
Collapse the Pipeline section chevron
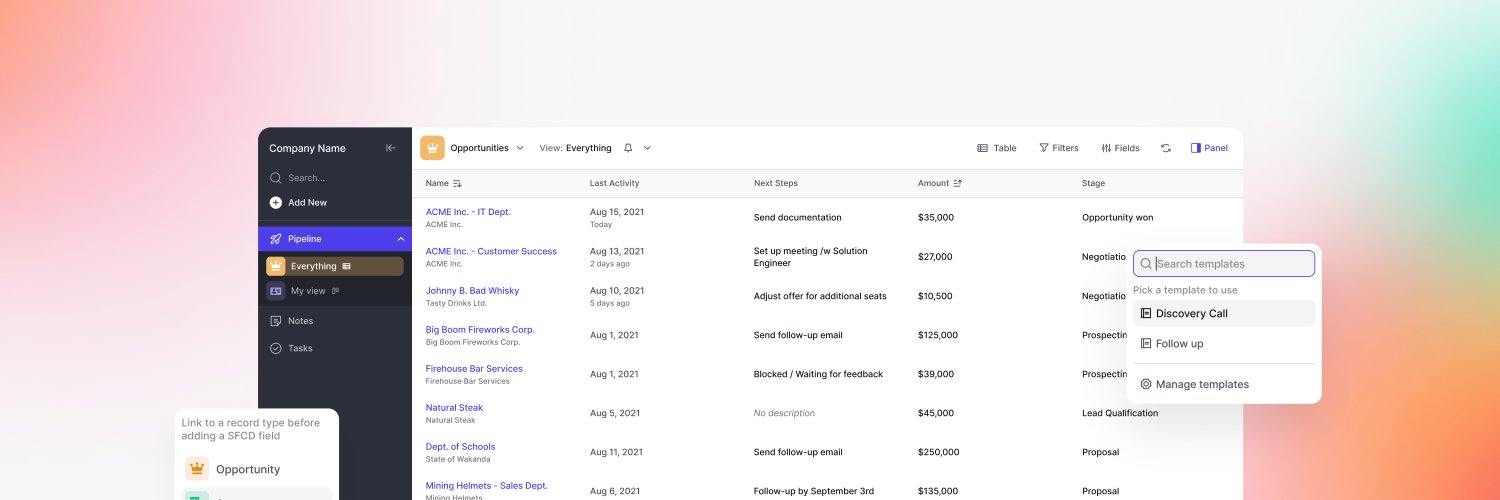coord(400,239)
